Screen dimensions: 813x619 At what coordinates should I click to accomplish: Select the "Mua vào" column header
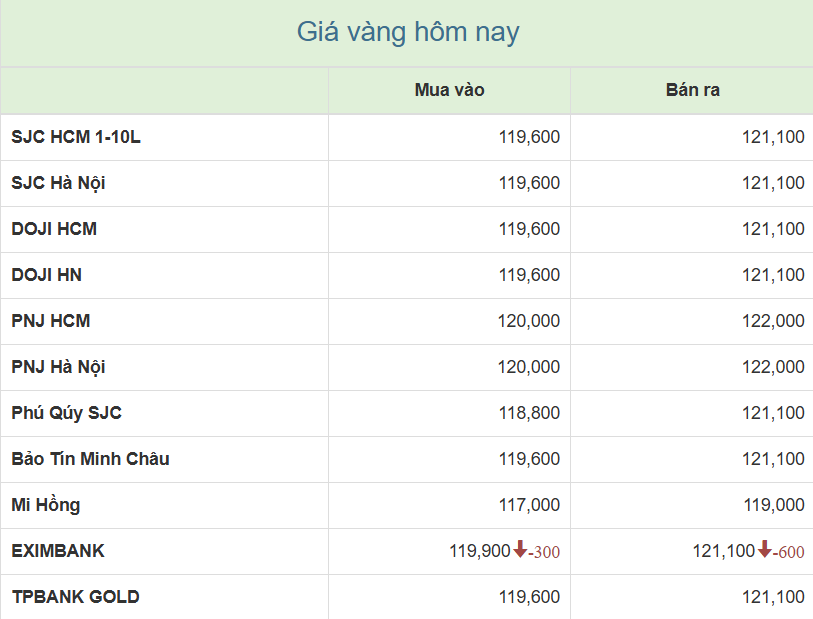click(449, 90)
